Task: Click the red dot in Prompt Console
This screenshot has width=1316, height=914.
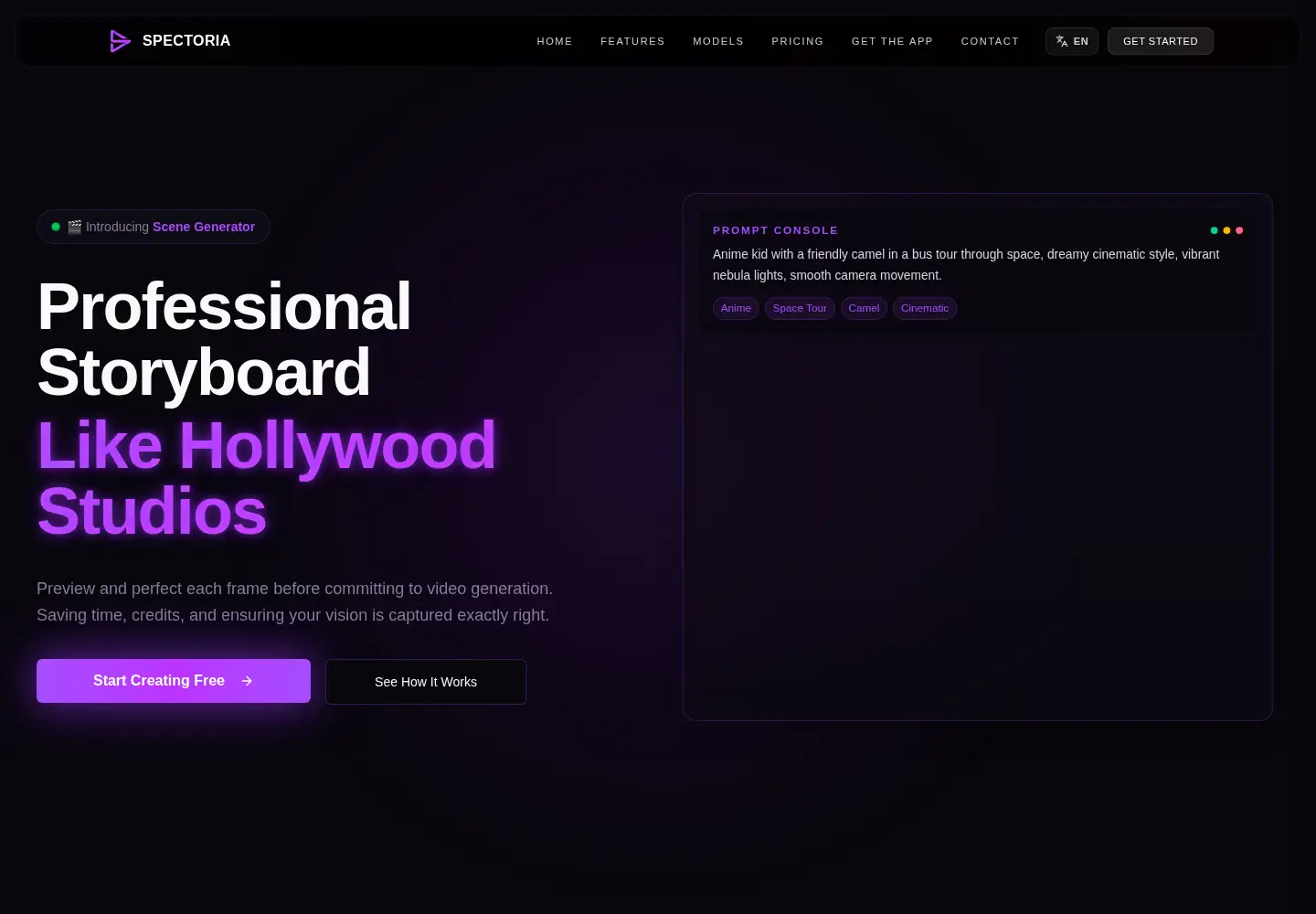Action: click(1239, 230)
